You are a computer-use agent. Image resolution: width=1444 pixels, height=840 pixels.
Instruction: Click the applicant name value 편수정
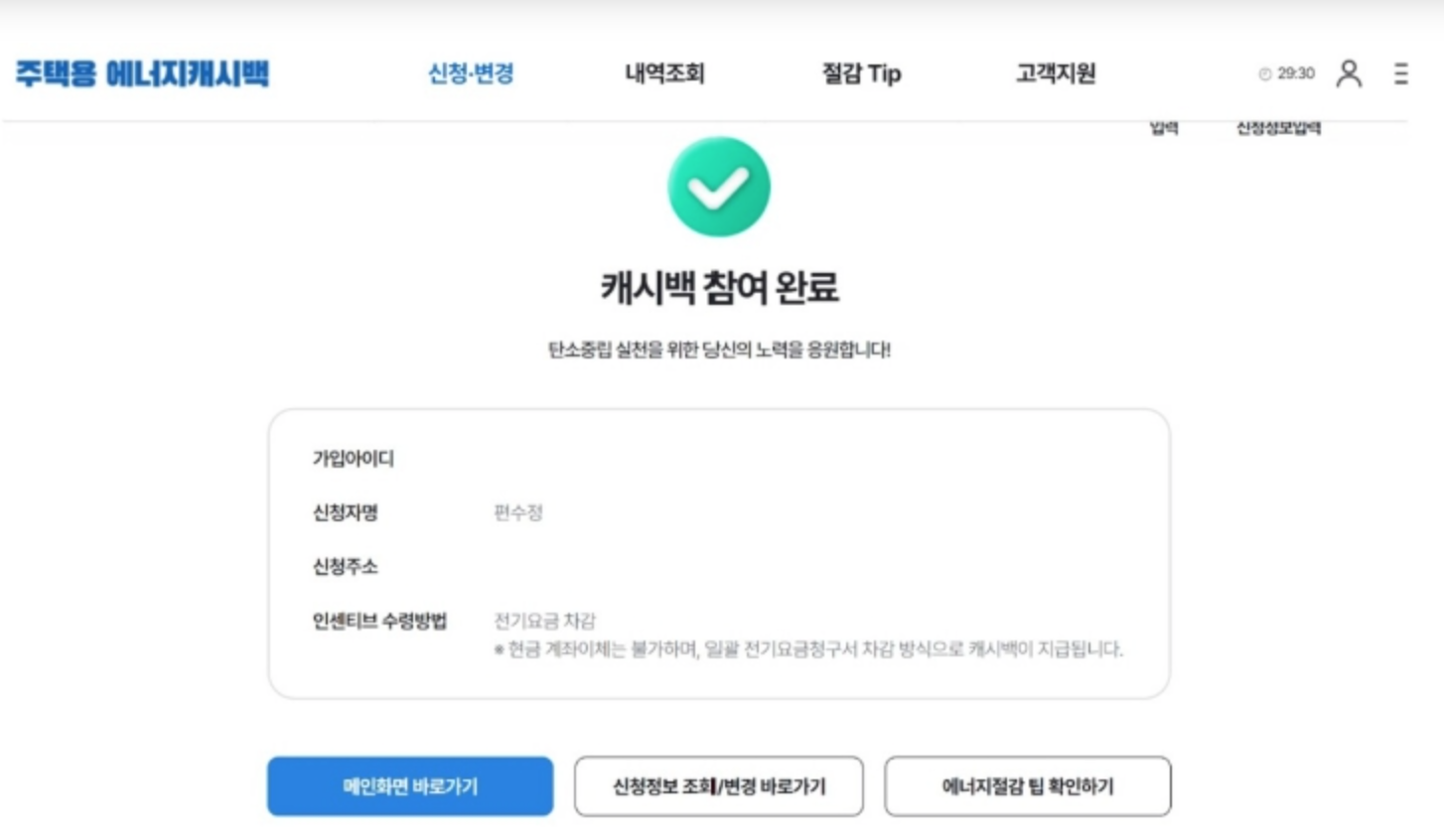click(518, 512)
